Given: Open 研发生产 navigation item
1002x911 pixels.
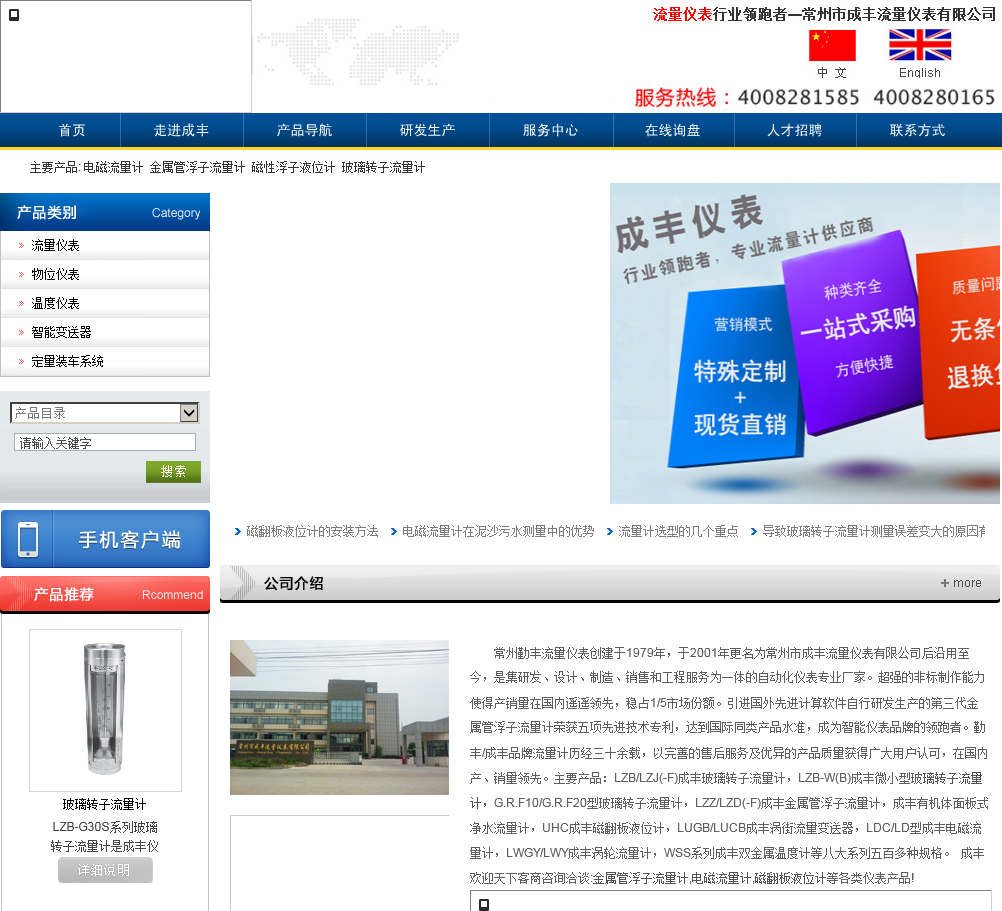Looking at the screenshot, I should (x=428, y=130).
